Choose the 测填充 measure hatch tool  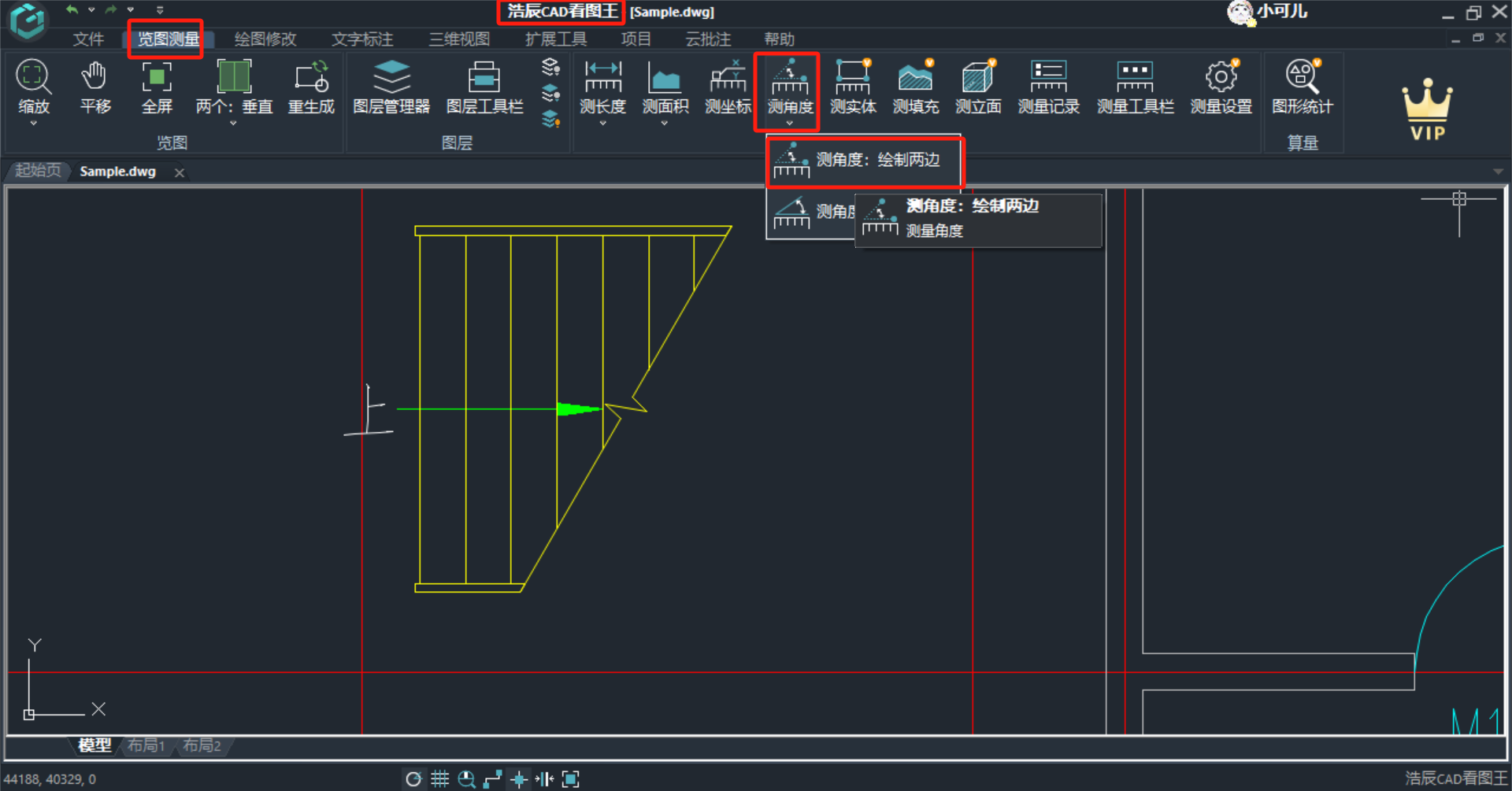pos(916,86)
